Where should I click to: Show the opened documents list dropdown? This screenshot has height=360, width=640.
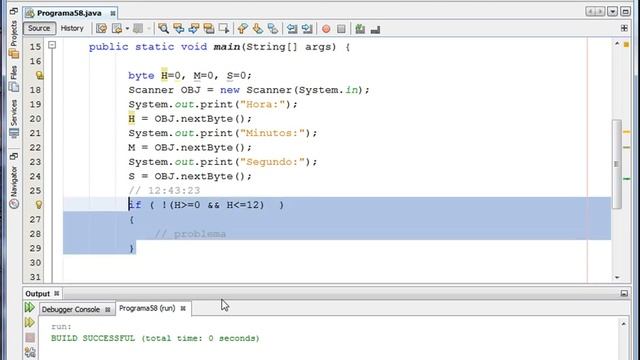coord(613,11)
